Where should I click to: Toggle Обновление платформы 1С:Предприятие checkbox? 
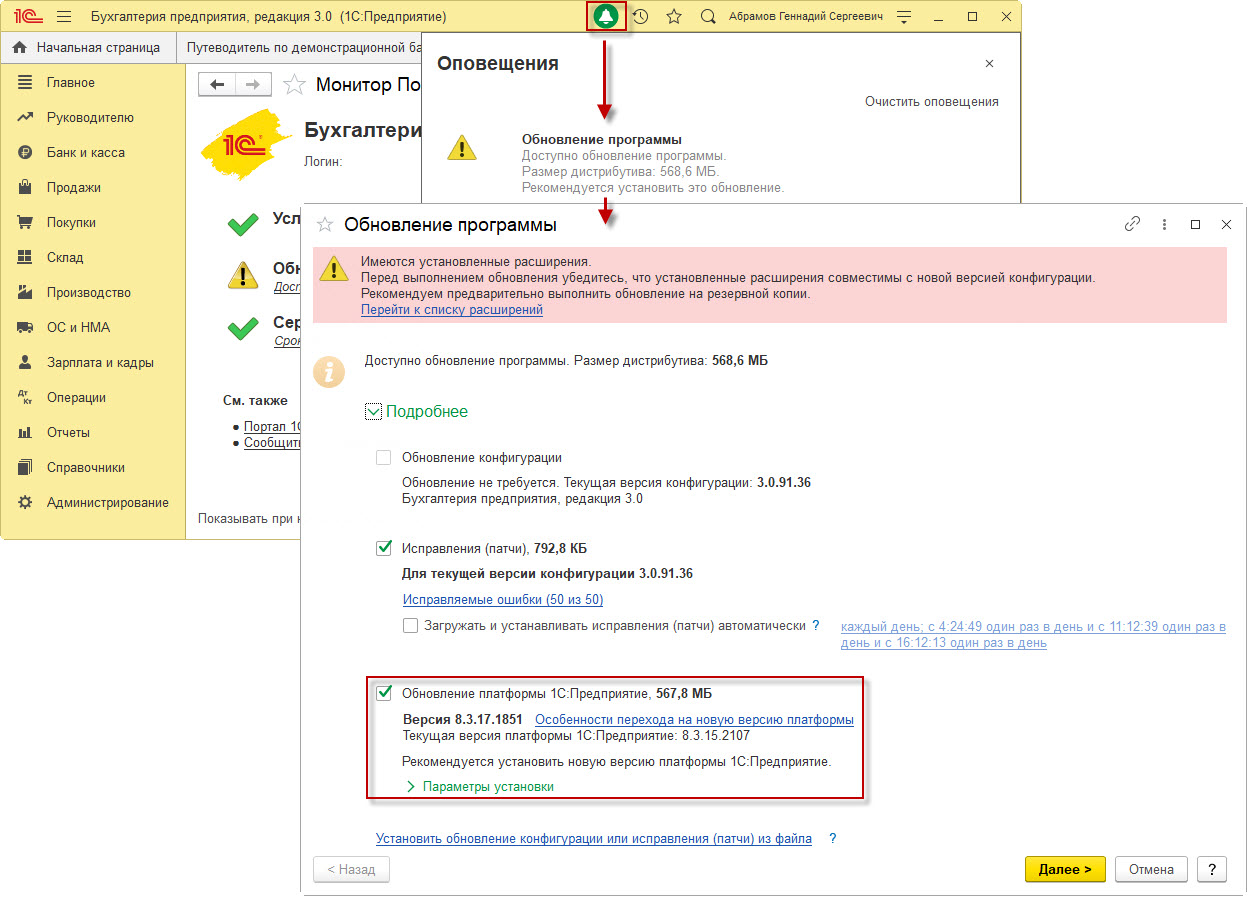coord(383,693)
